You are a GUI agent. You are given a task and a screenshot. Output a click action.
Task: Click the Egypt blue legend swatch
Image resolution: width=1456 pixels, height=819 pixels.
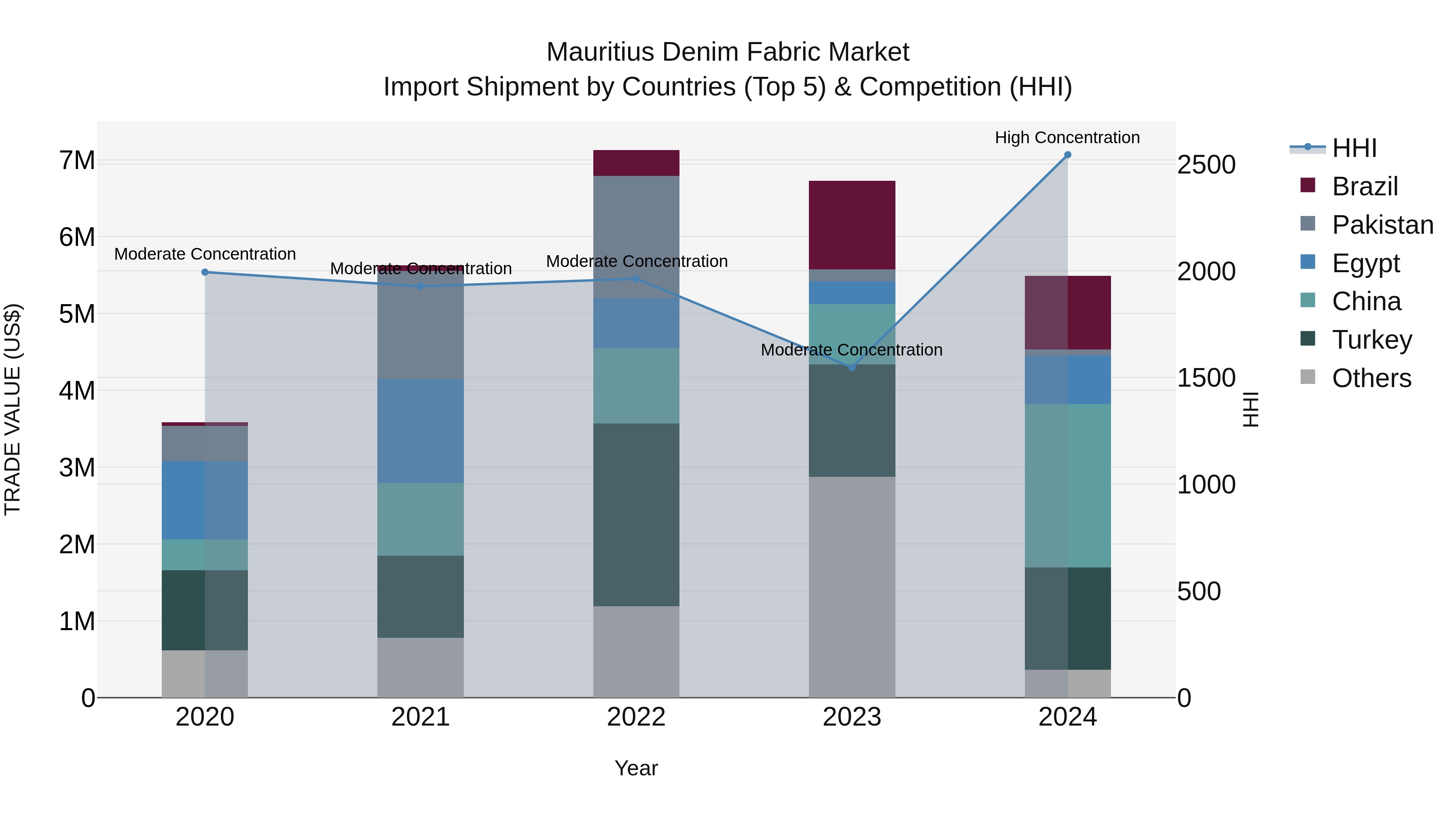tap(1308, 262)
